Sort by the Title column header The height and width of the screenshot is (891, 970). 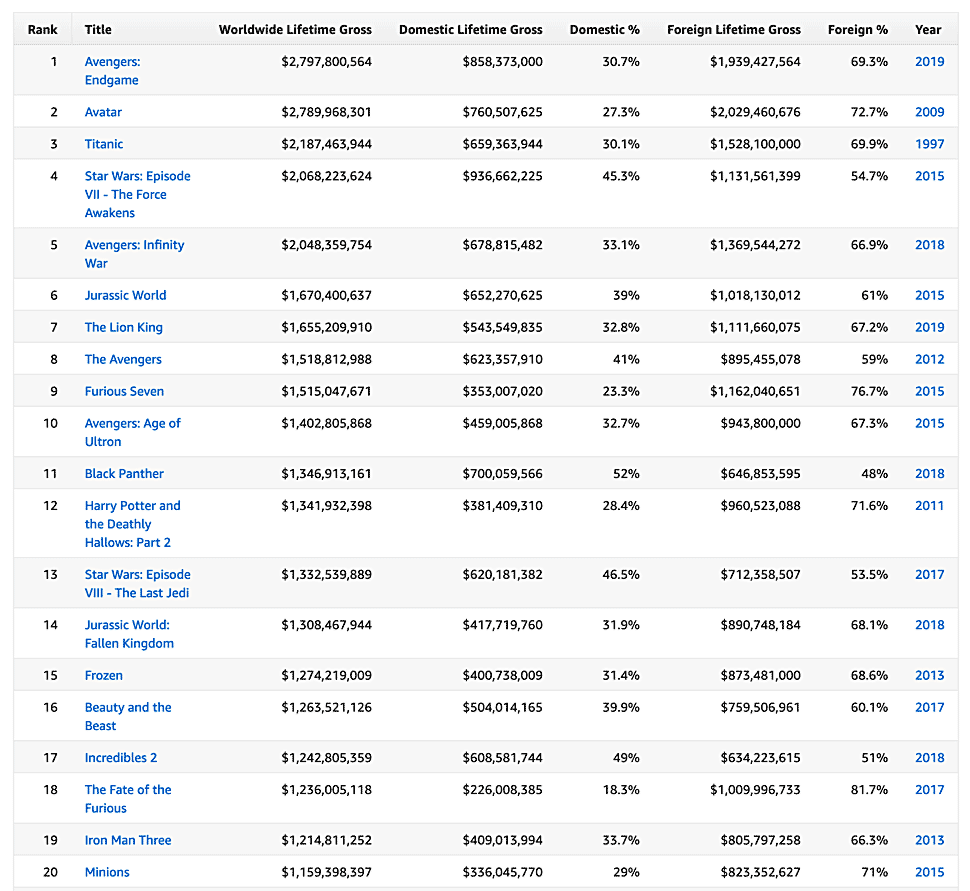click(x=98, y=30)
